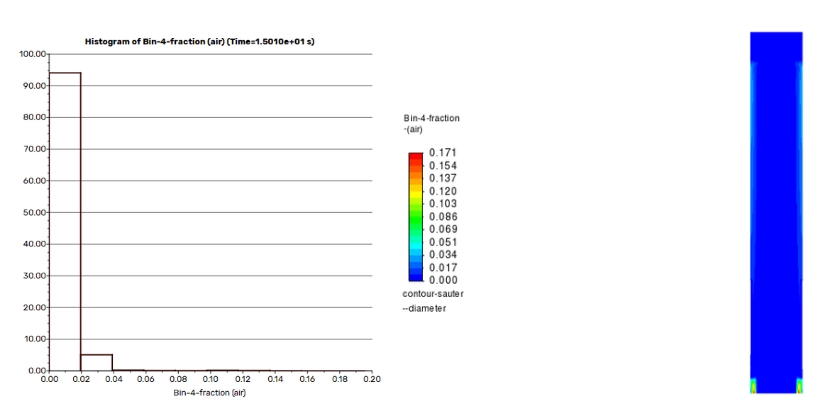Viewport: 827px width, 418px height.
Task: Click y-axis tick label 30.00
Action: pyautogui.click(x=35, y=276)
